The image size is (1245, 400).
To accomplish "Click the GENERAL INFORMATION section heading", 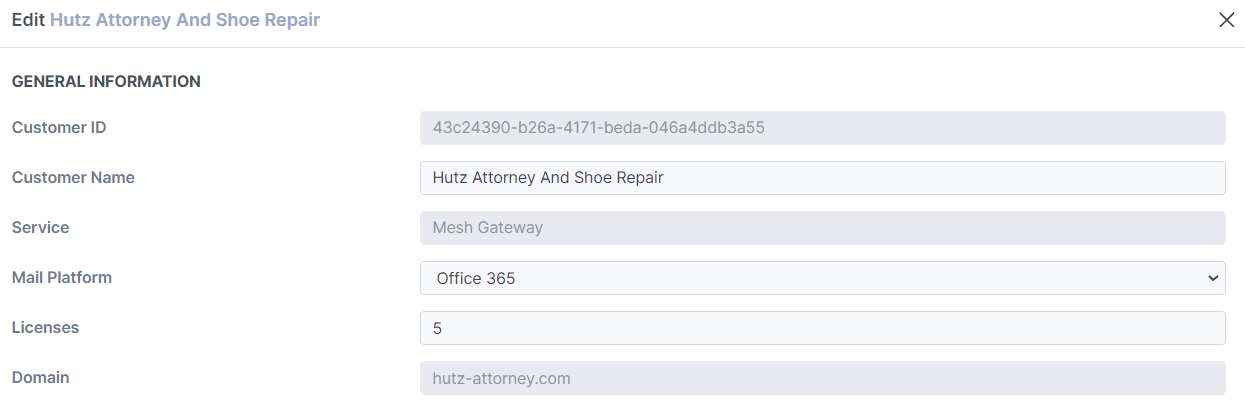I will (106, 82).
